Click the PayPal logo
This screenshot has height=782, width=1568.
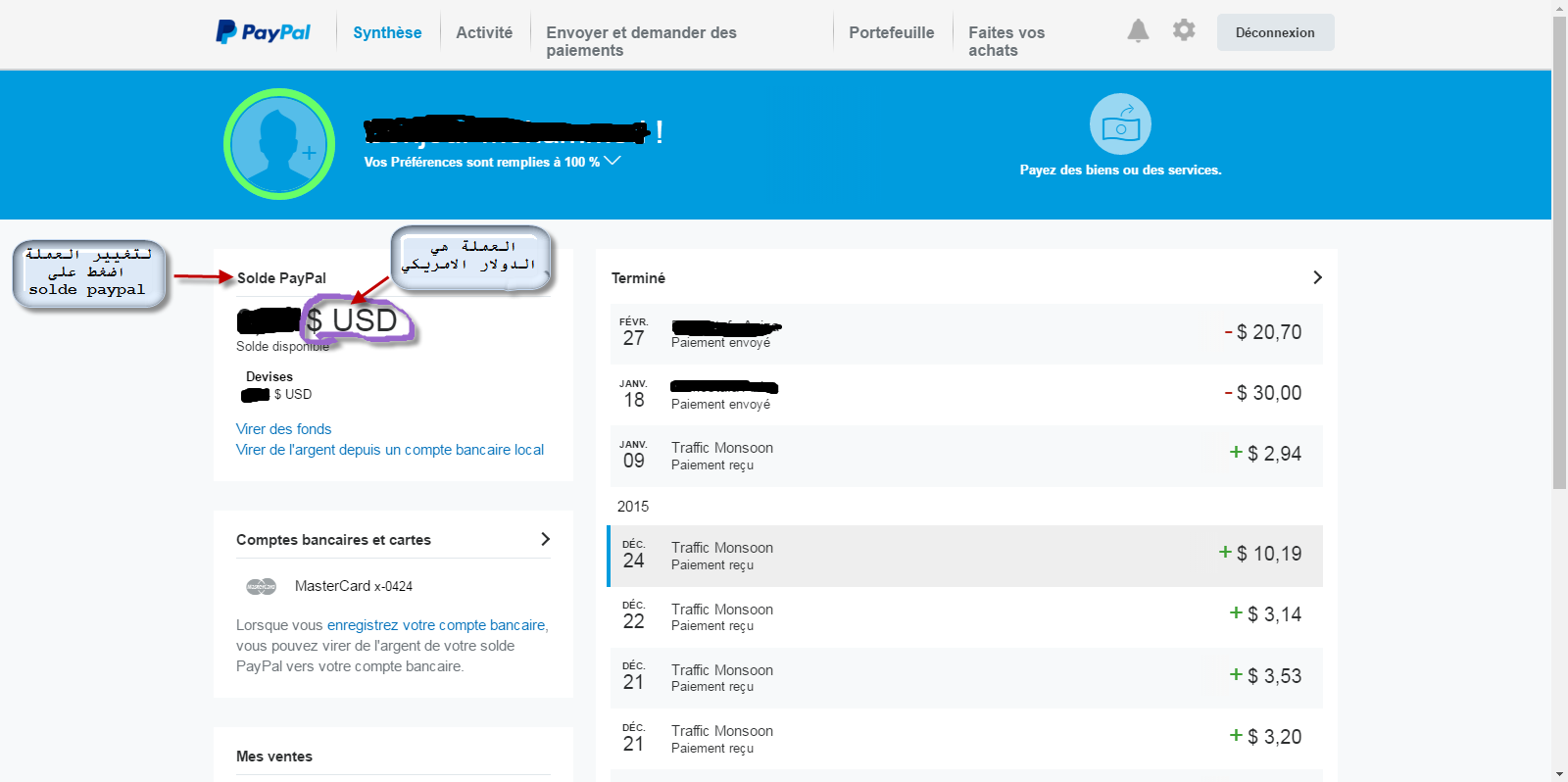click(x=263, y=32)
